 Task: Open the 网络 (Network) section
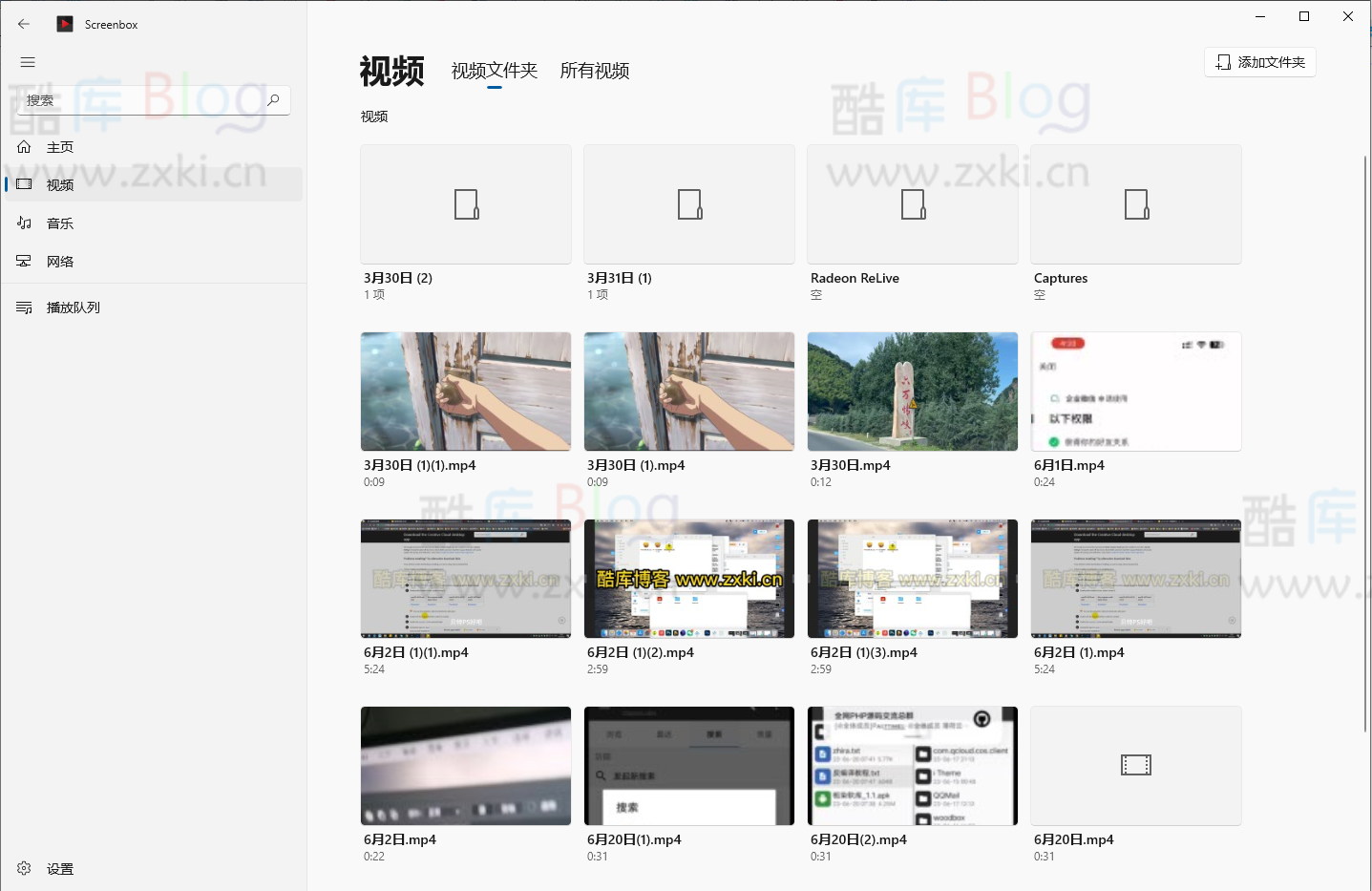(59, 261)
